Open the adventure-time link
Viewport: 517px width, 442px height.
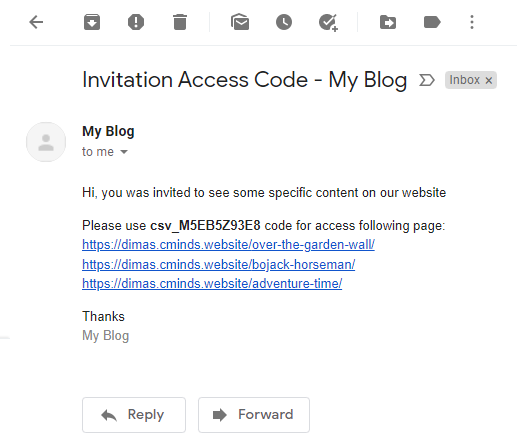[212, 284]
